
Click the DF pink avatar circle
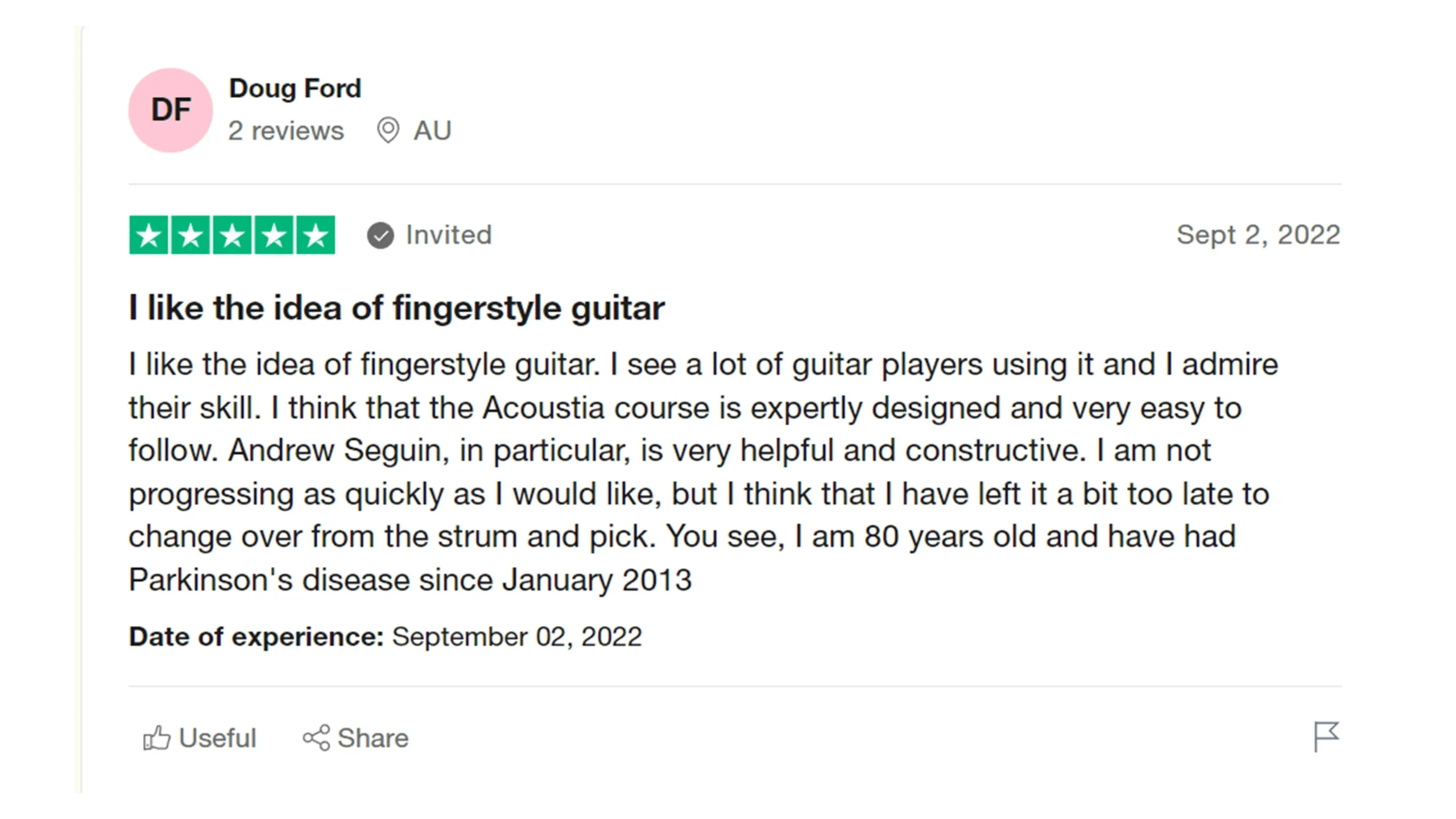171,110
